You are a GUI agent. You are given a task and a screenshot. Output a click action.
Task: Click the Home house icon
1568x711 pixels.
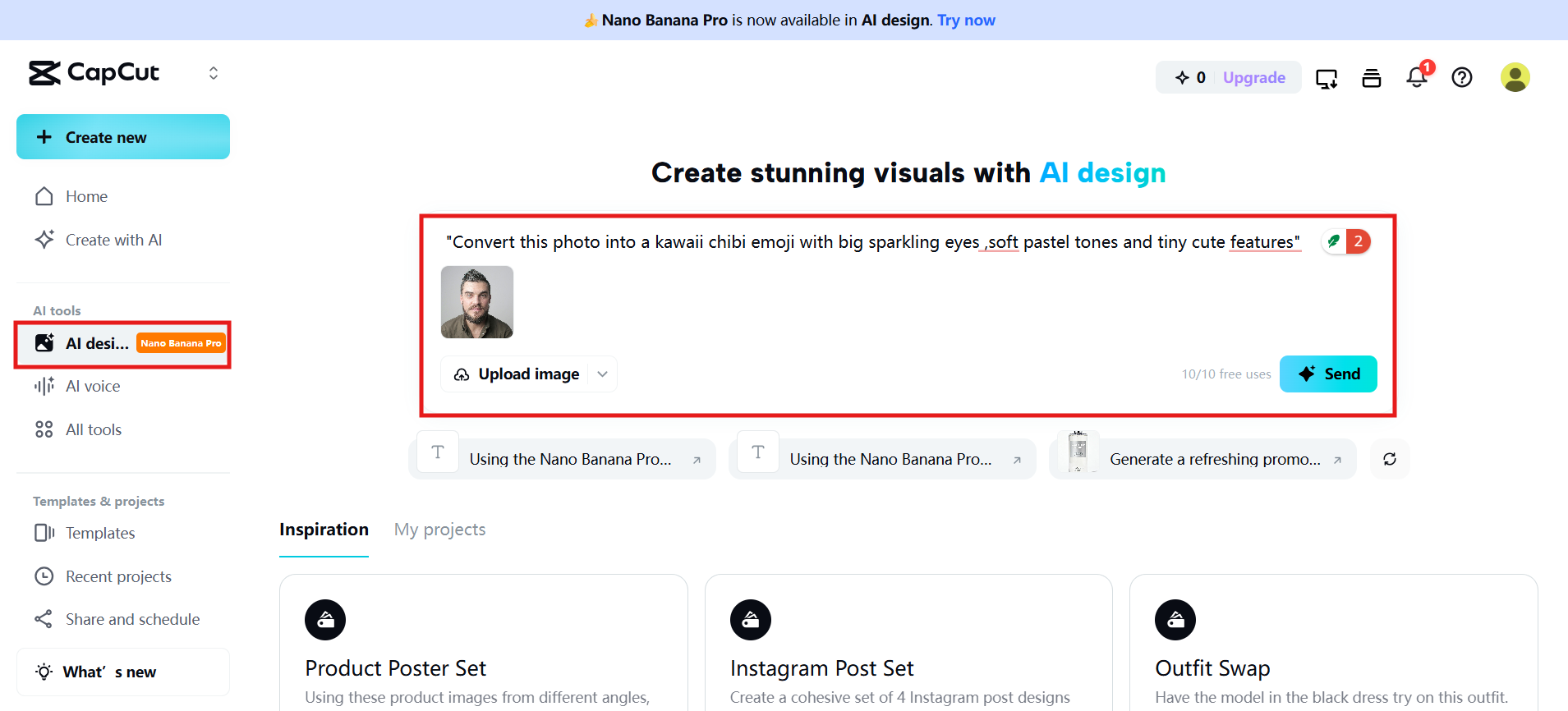pyautogui.click(x=44, y=196)
